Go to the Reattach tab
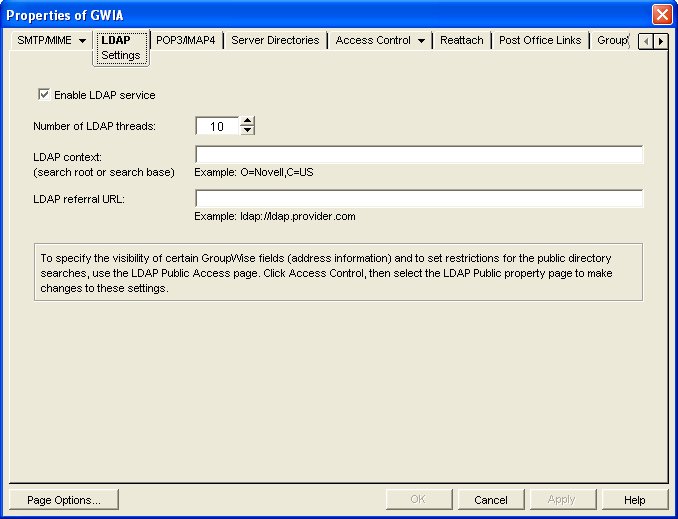This screenshot has height=519, width=678. (x=461, y=40)
